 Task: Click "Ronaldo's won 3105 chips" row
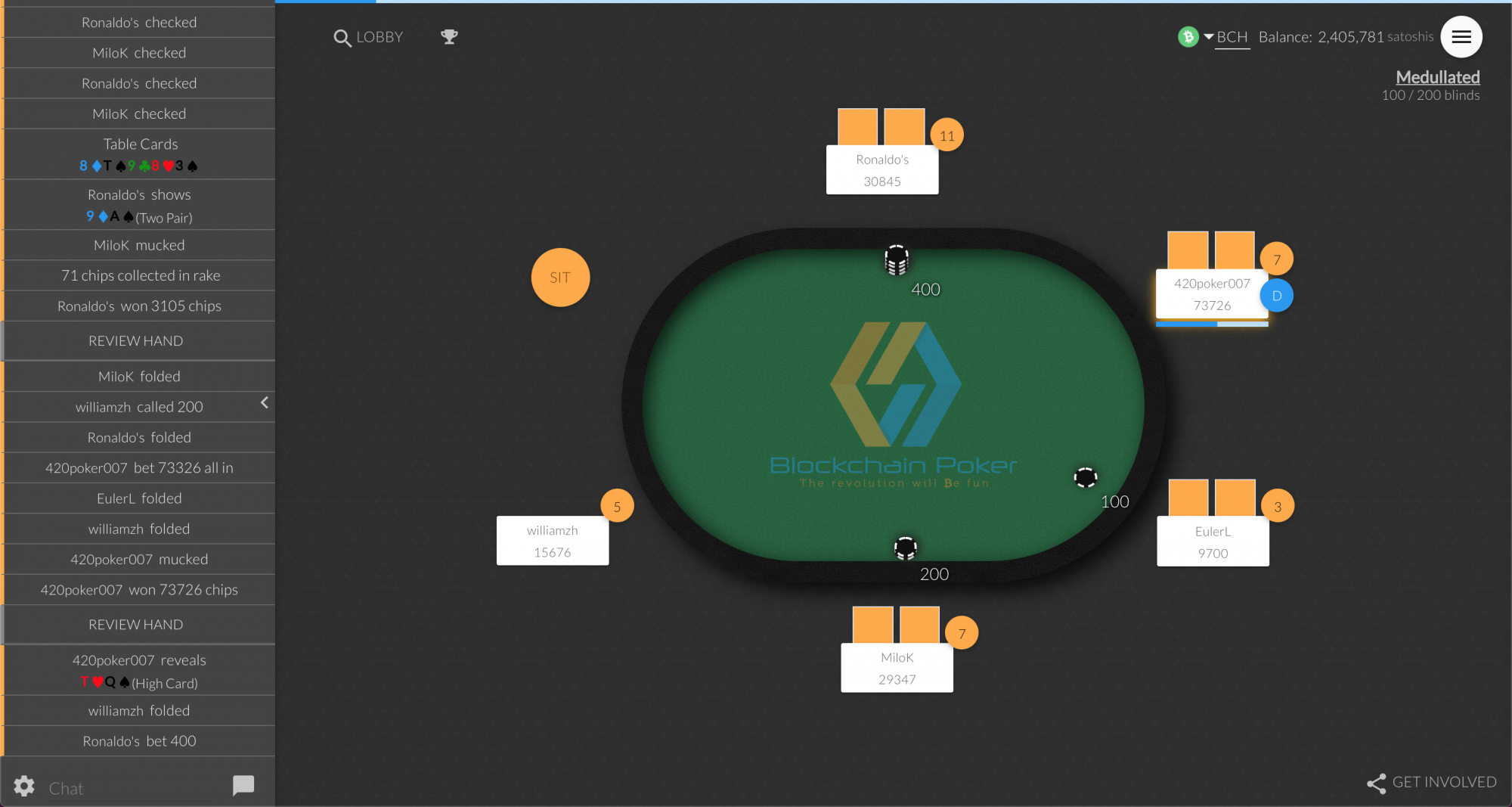tap(139, 306)
